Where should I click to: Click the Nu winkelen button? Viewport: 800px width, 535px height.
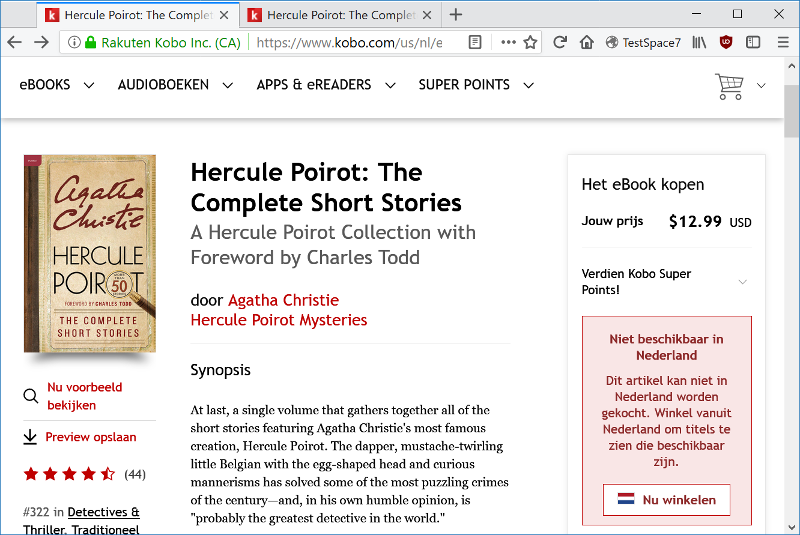pos(666,500)
